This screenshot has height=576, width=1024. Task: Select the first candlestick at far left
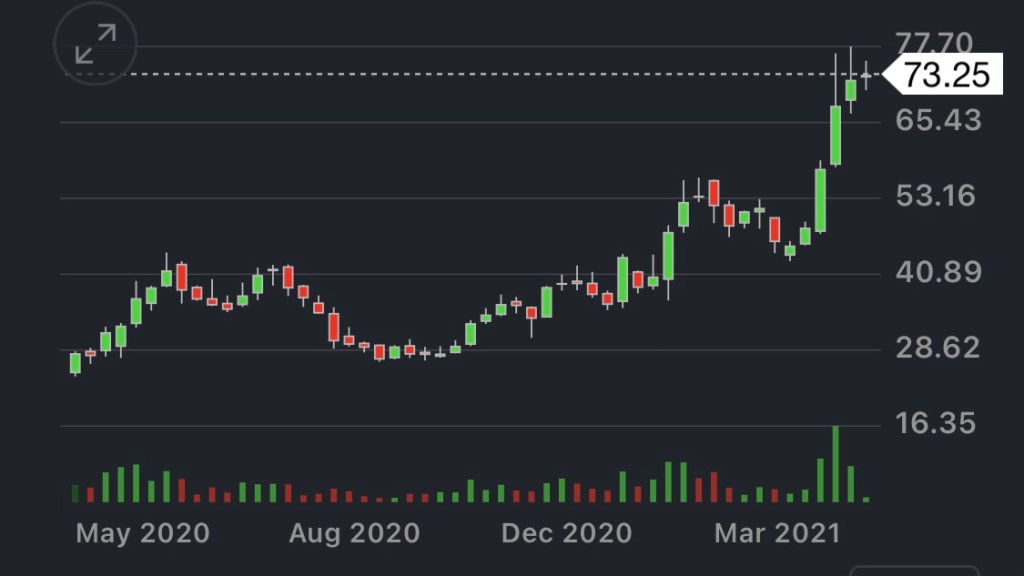click(x=75, y=363)
